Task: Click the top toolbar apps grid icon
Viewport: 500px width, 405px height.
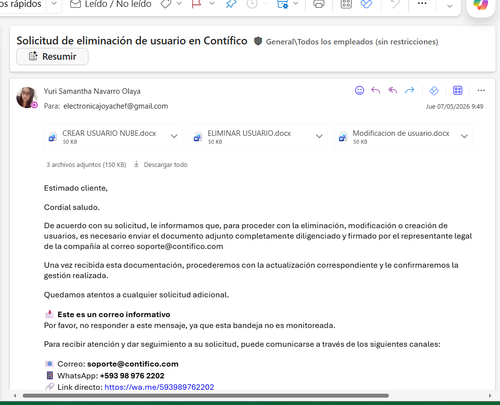Action: [346, 4]
